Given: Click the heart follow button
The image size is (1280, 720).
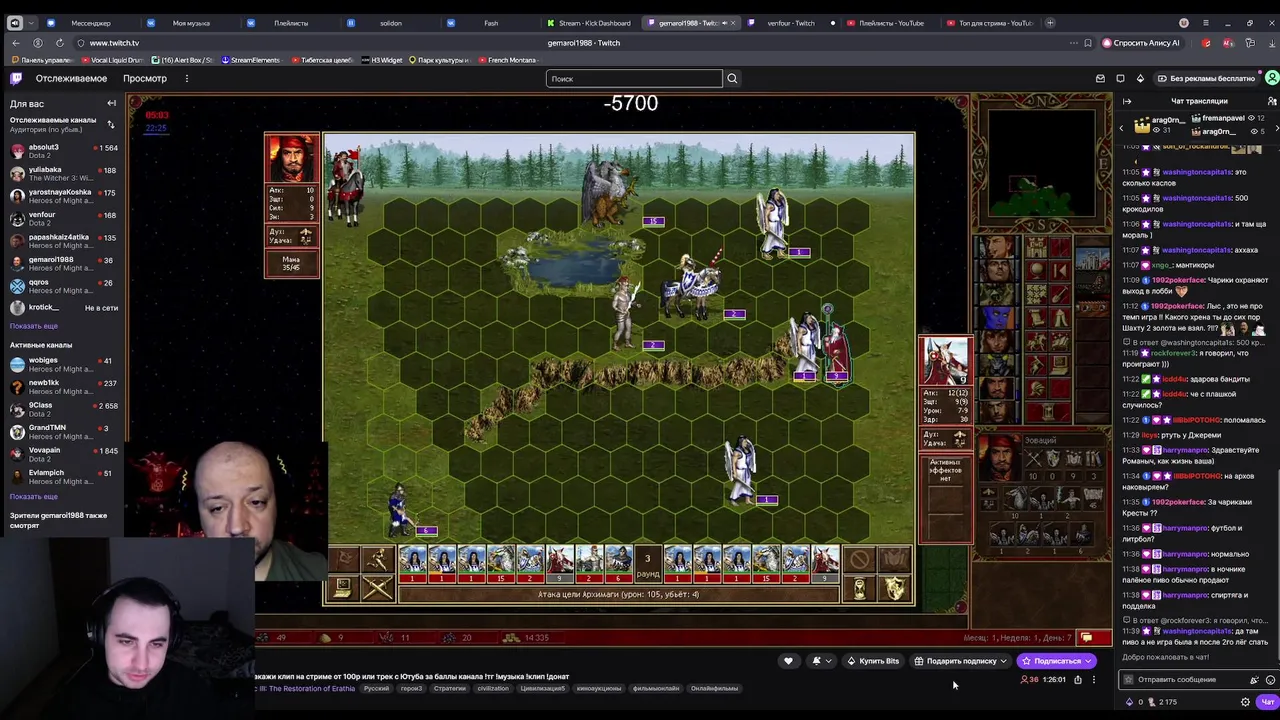Looking at the screenshot, I should [788, 661].
